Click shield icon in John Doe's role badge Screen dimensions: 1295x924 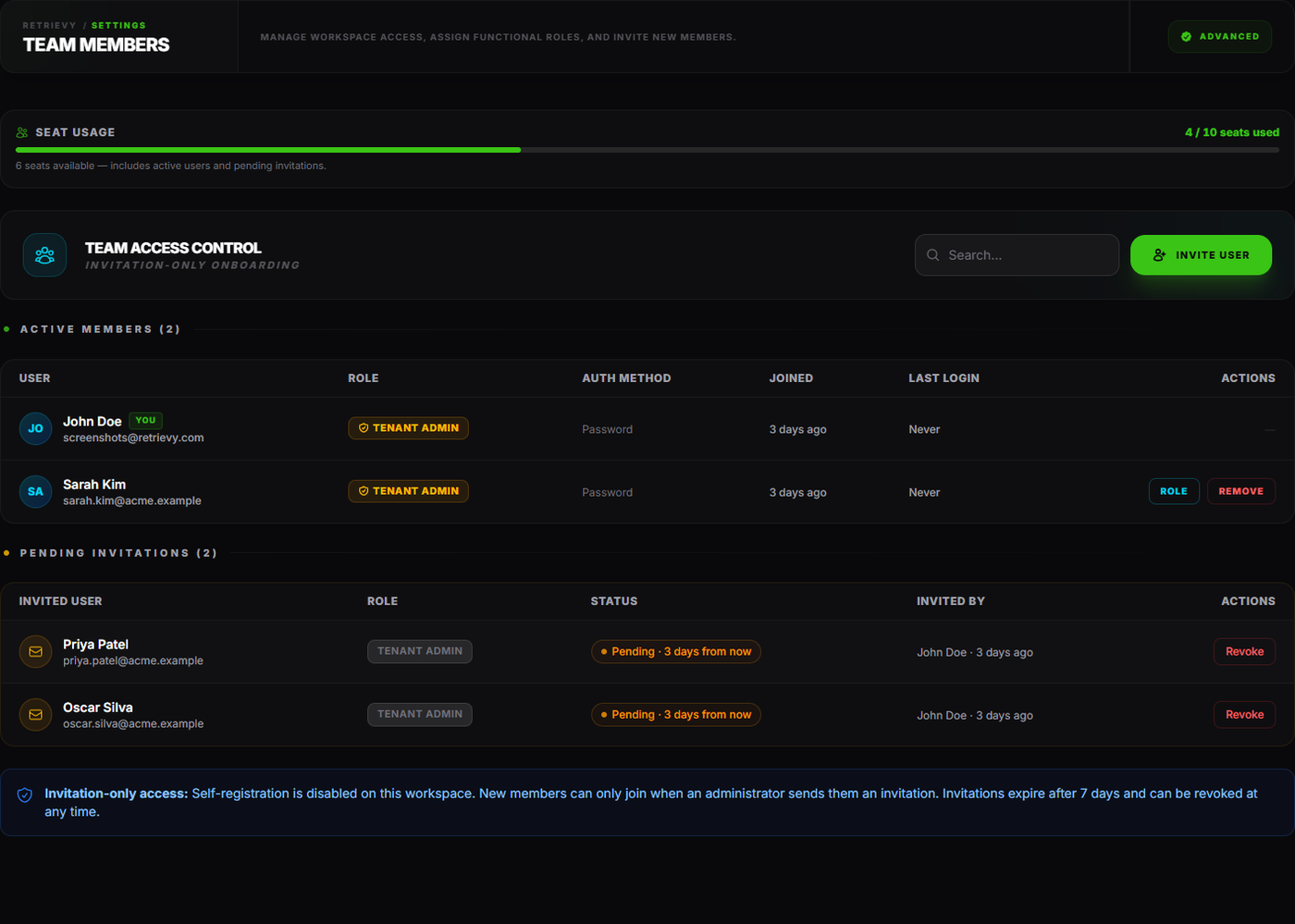[x=364, y=428]
